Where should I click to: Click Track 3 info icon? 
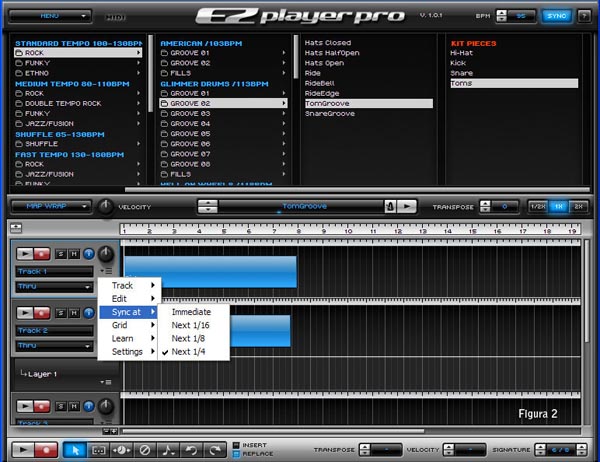(x=89, y=406)
